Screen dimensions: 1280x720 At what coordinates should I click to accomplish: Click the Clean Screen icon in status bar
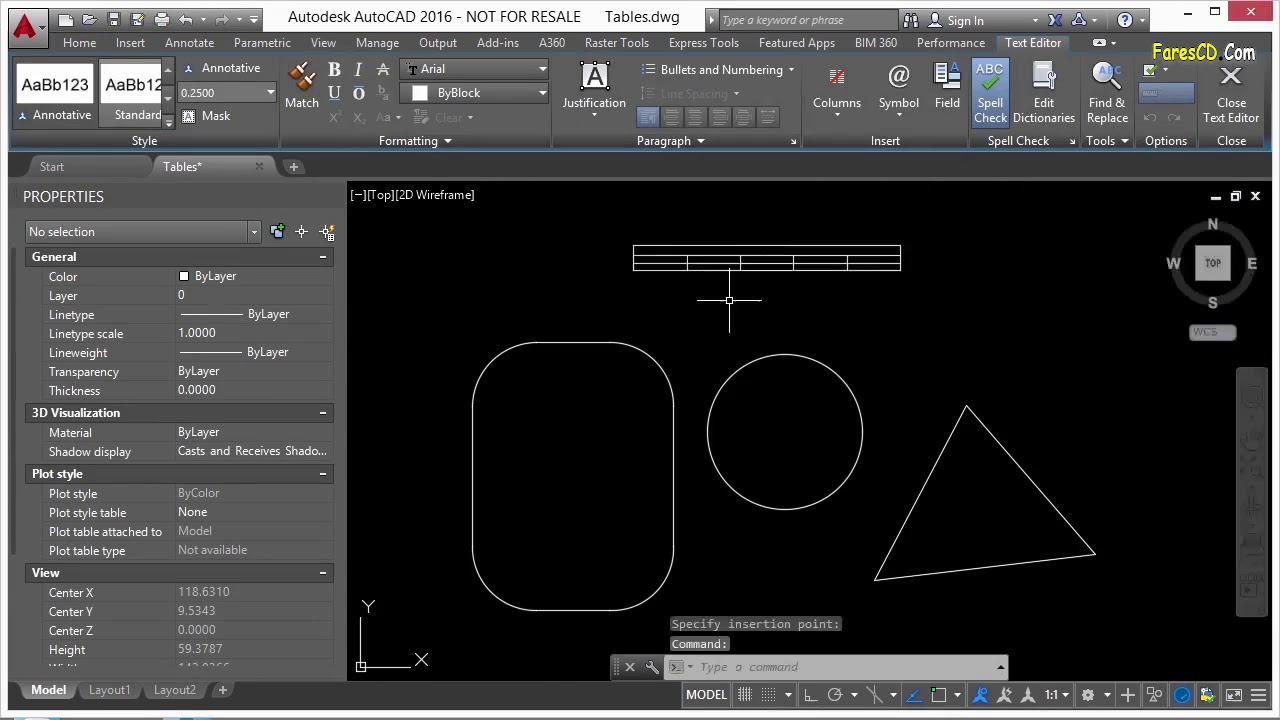click(1233, 695)
